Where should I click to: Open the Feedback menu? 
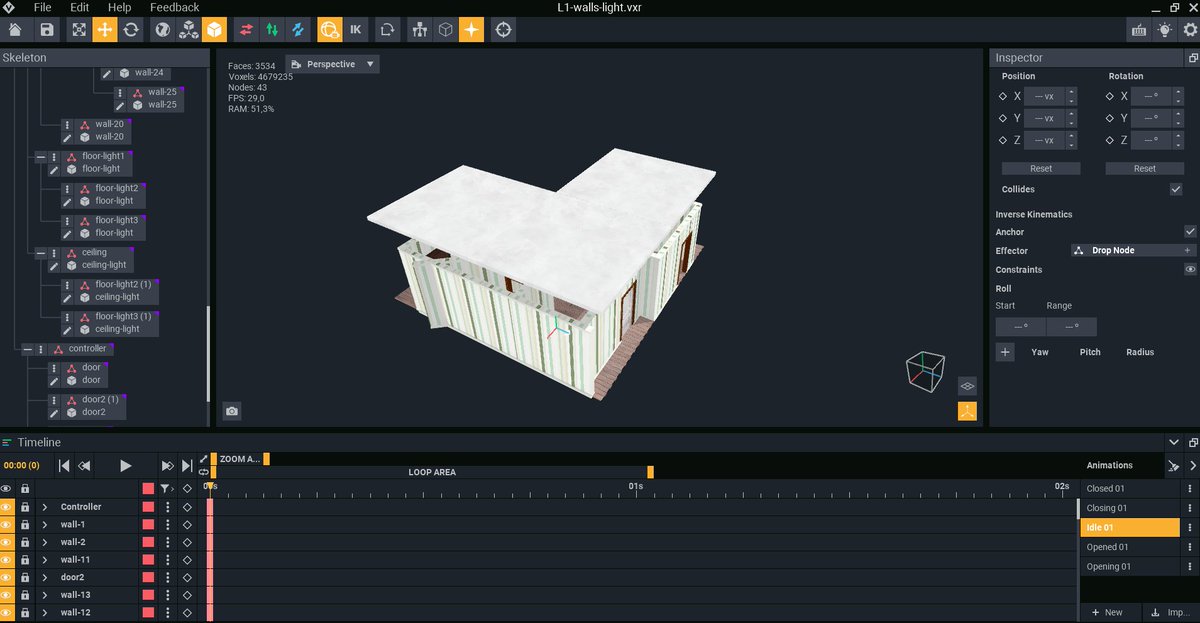(x=175, y=7)
